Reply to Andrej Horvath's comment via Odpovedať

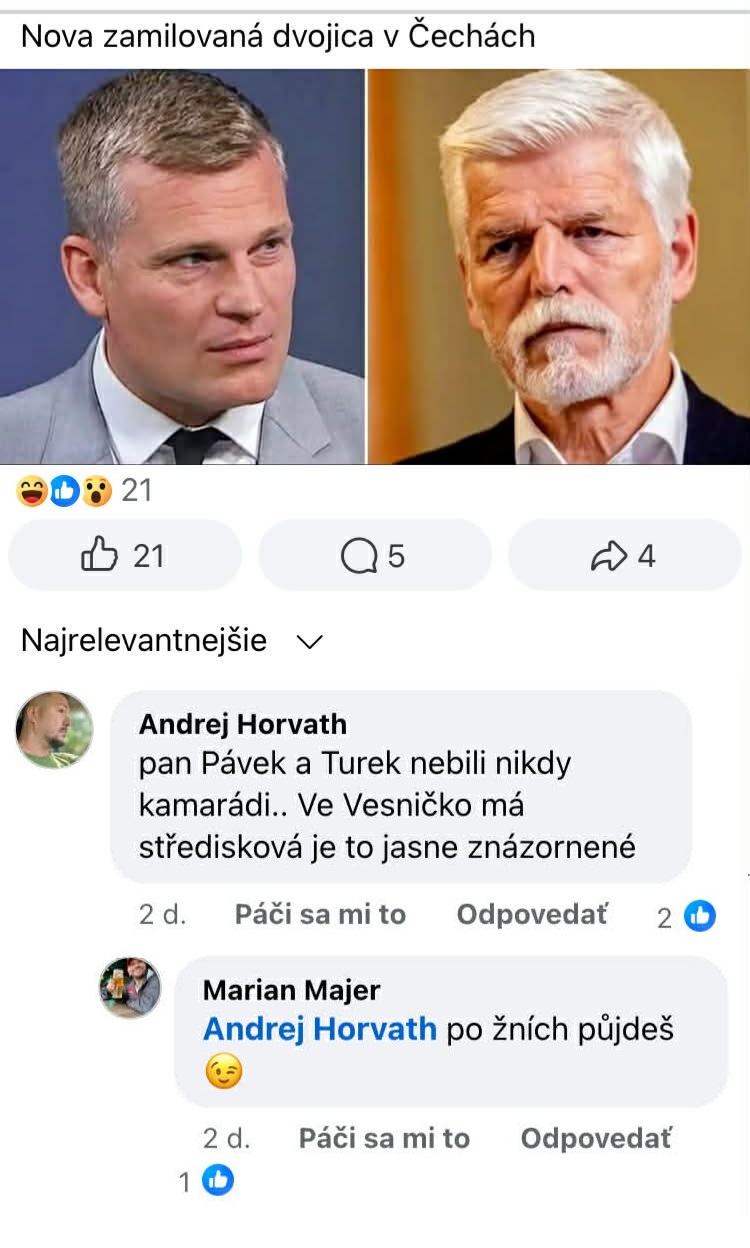click(532, 914)
